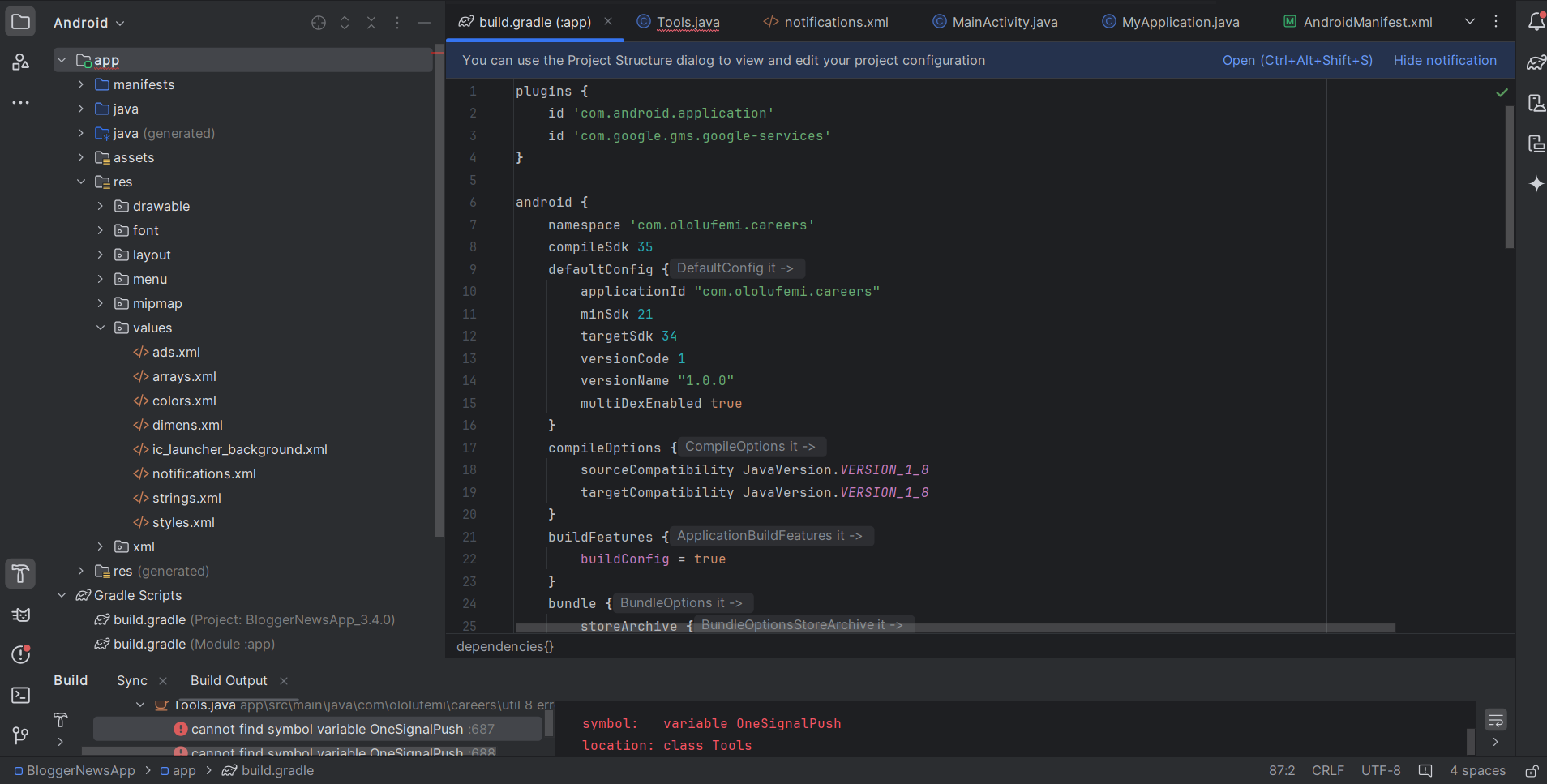This screenshot has height=784, width=1547.
Task: Click 4 spaces indent setting
Action: 1477,770
